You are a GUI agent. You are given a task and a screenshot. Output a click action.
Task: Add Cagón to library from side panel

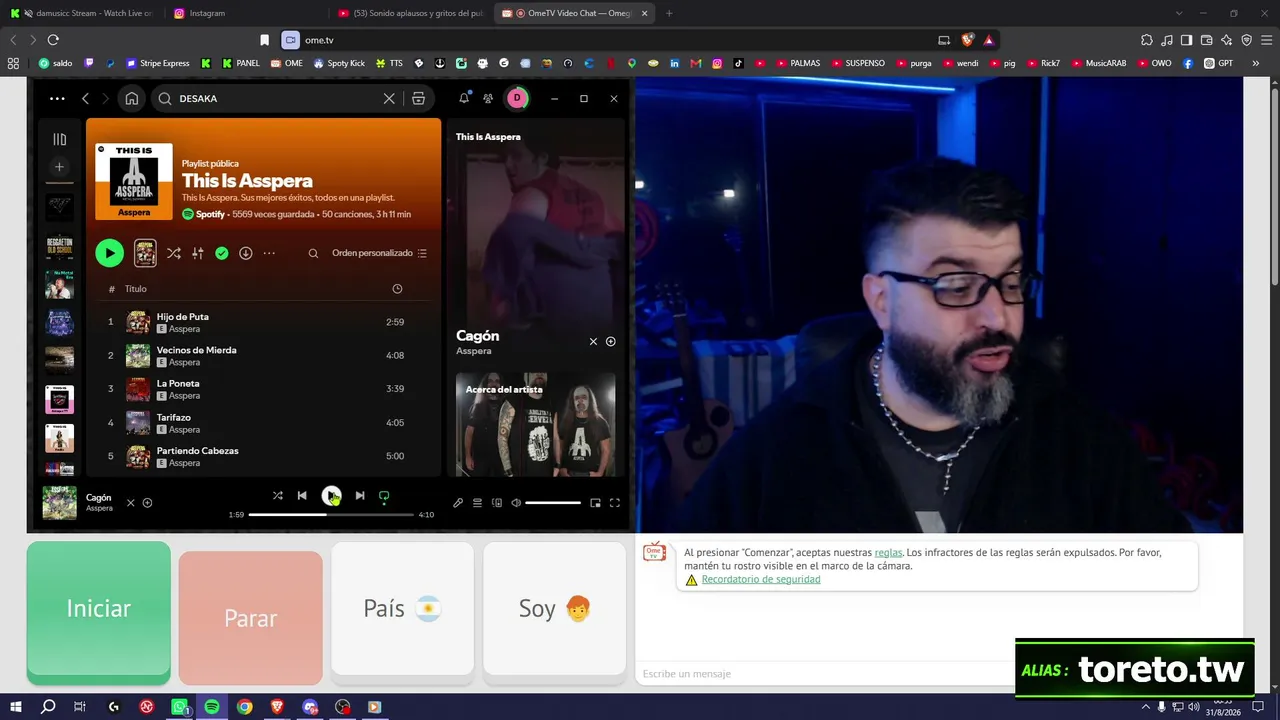point(611,341)
